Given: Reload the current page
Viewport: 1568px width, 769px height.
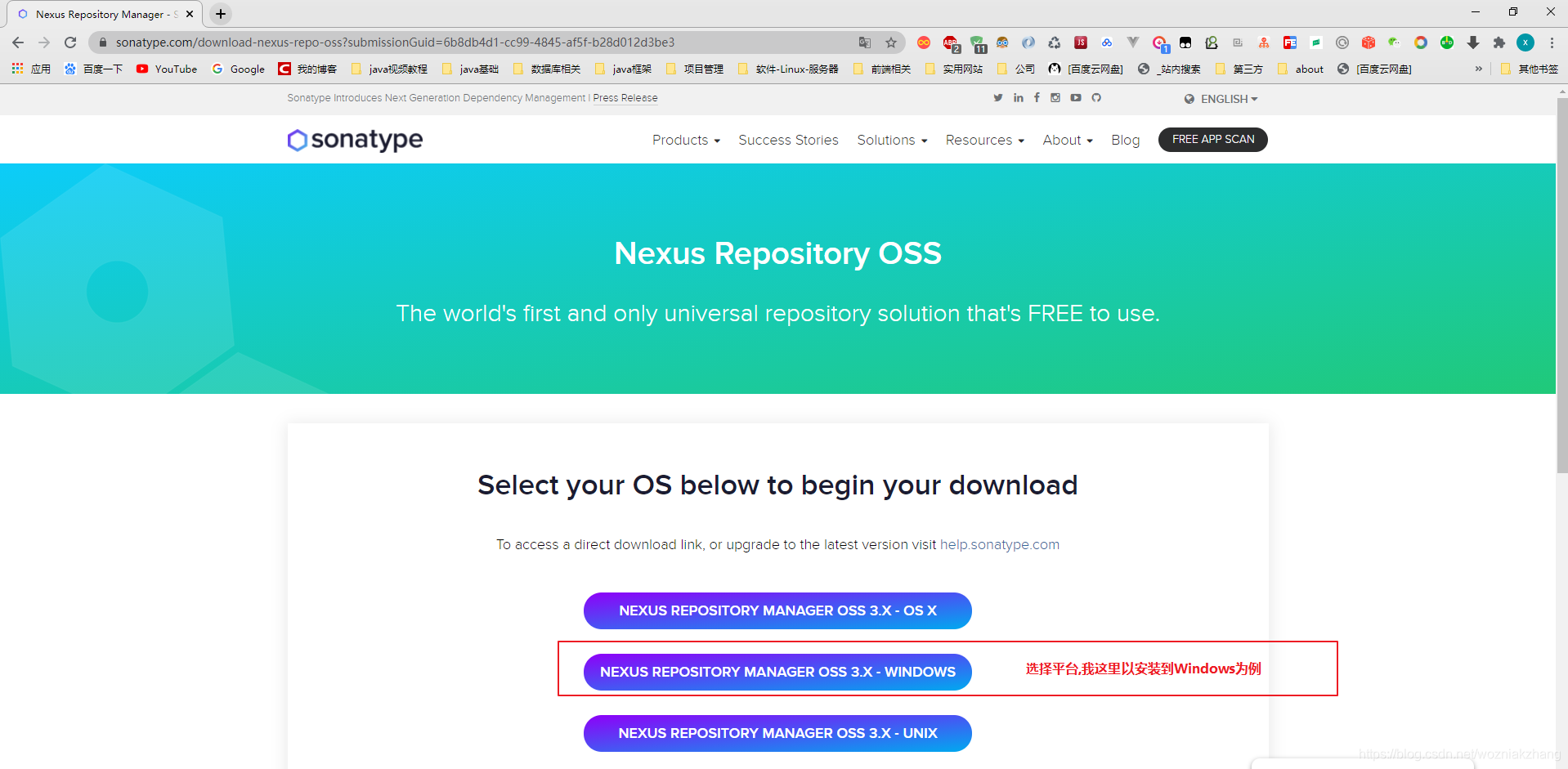Looking at the screenshot, I should (x=70, y=42).
